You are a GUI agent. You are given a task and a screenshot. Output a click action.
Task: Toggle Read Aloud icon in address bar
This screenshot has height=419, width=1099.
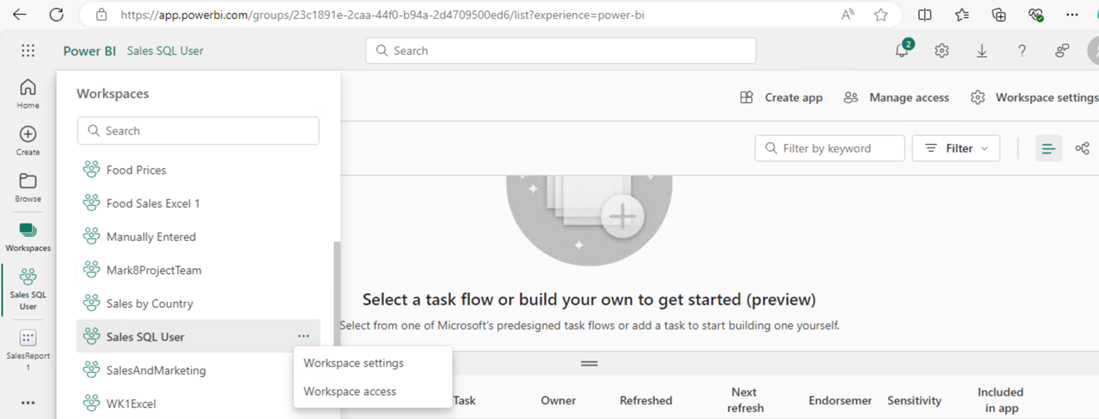click(x=847, y=15)
